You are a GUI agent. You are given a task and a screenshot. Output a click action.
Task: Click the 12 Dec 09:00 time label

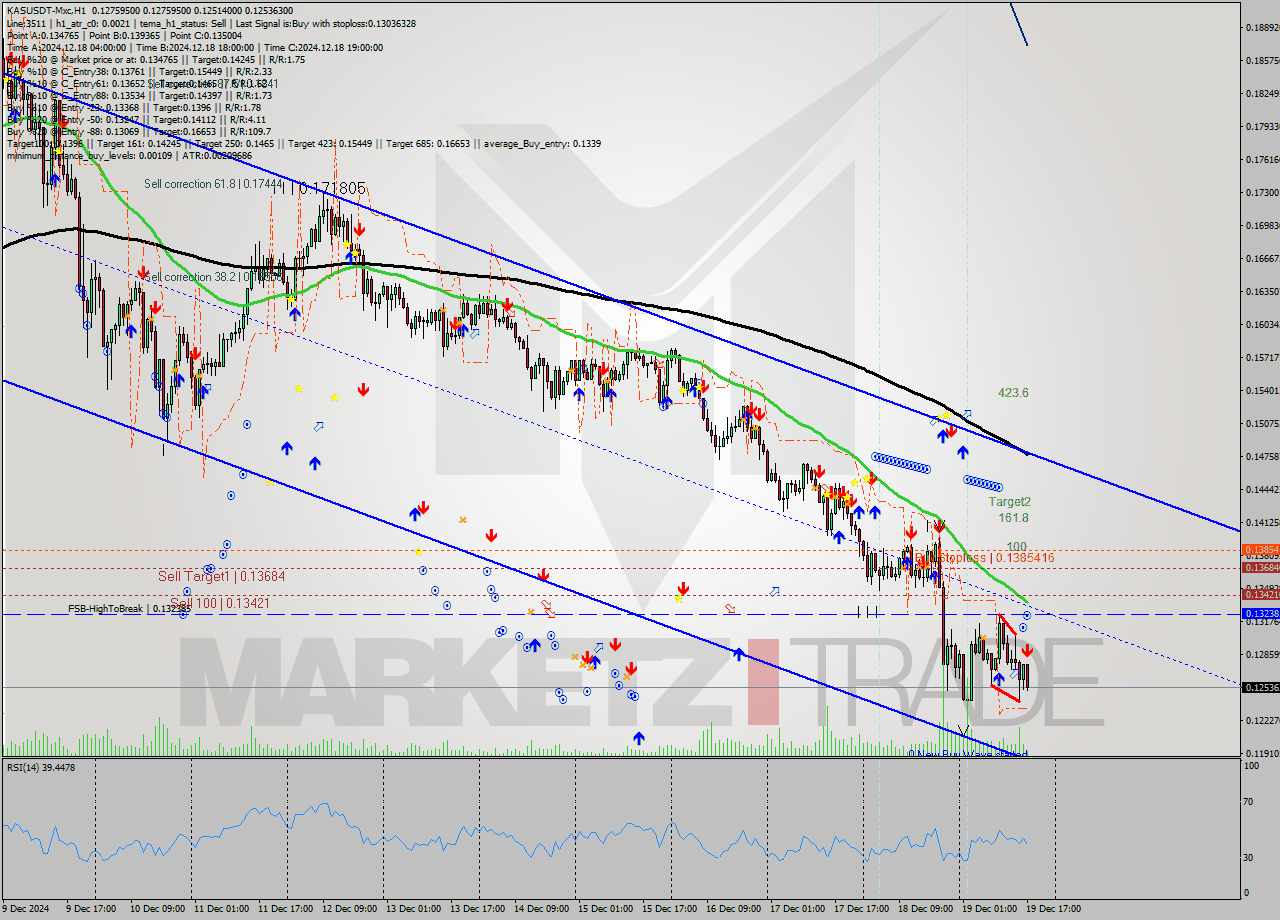tap(348, 909)
